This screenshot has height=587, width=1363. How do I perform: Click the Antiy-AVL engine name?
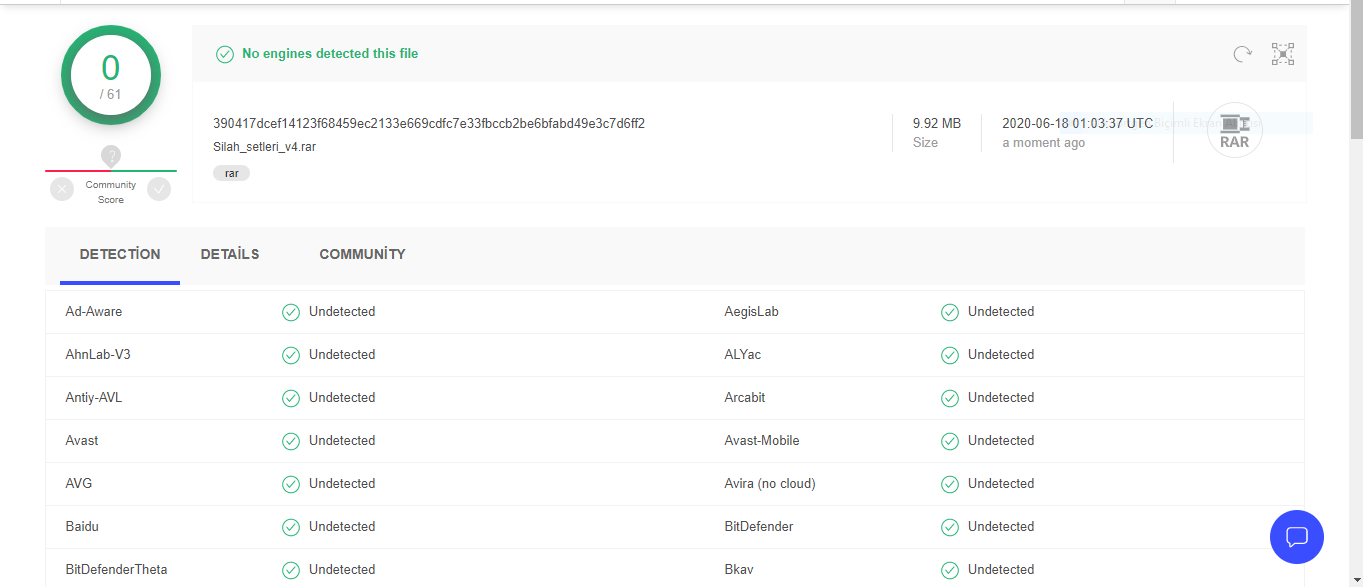coord(94,398)
